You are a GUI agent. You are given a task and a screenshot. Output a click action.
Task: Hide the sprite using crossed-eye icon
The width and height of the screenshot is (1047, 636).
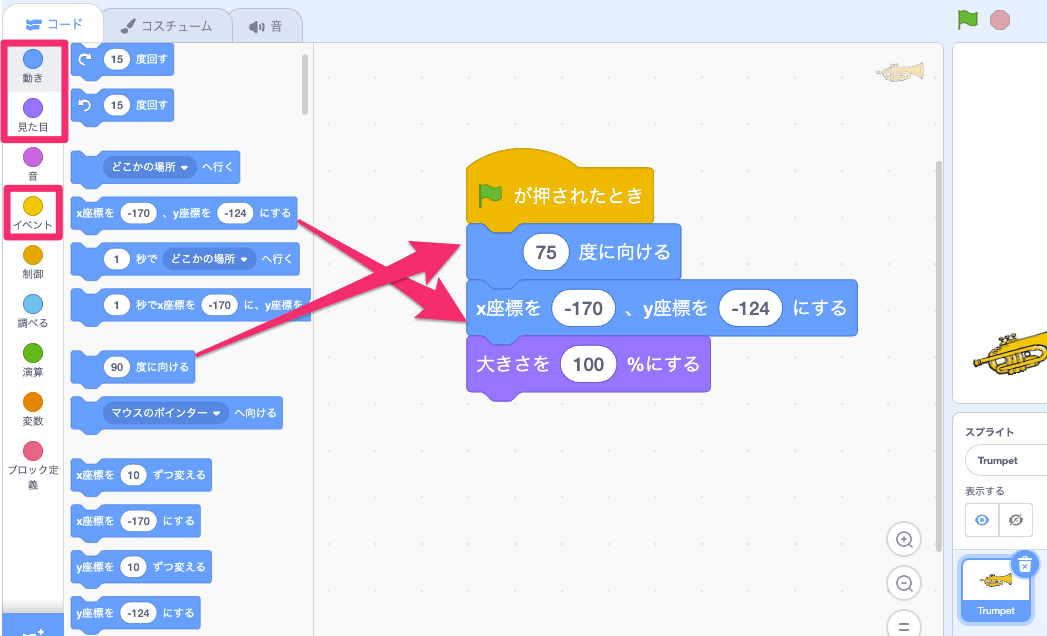coord(1016,520)
